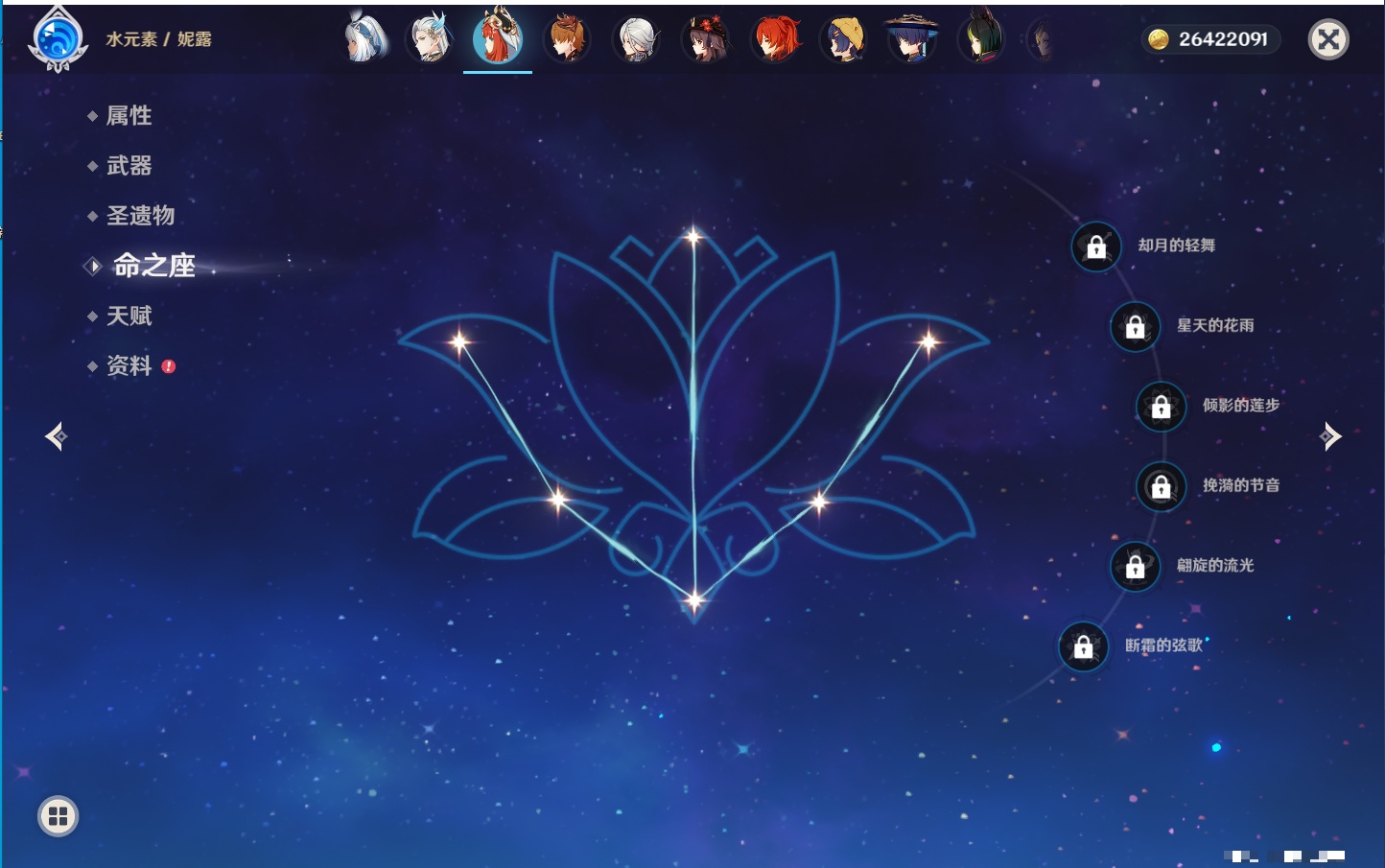Click the star at the lotus top tip
Screen dimensions: 1385x868
click(693, 236)
